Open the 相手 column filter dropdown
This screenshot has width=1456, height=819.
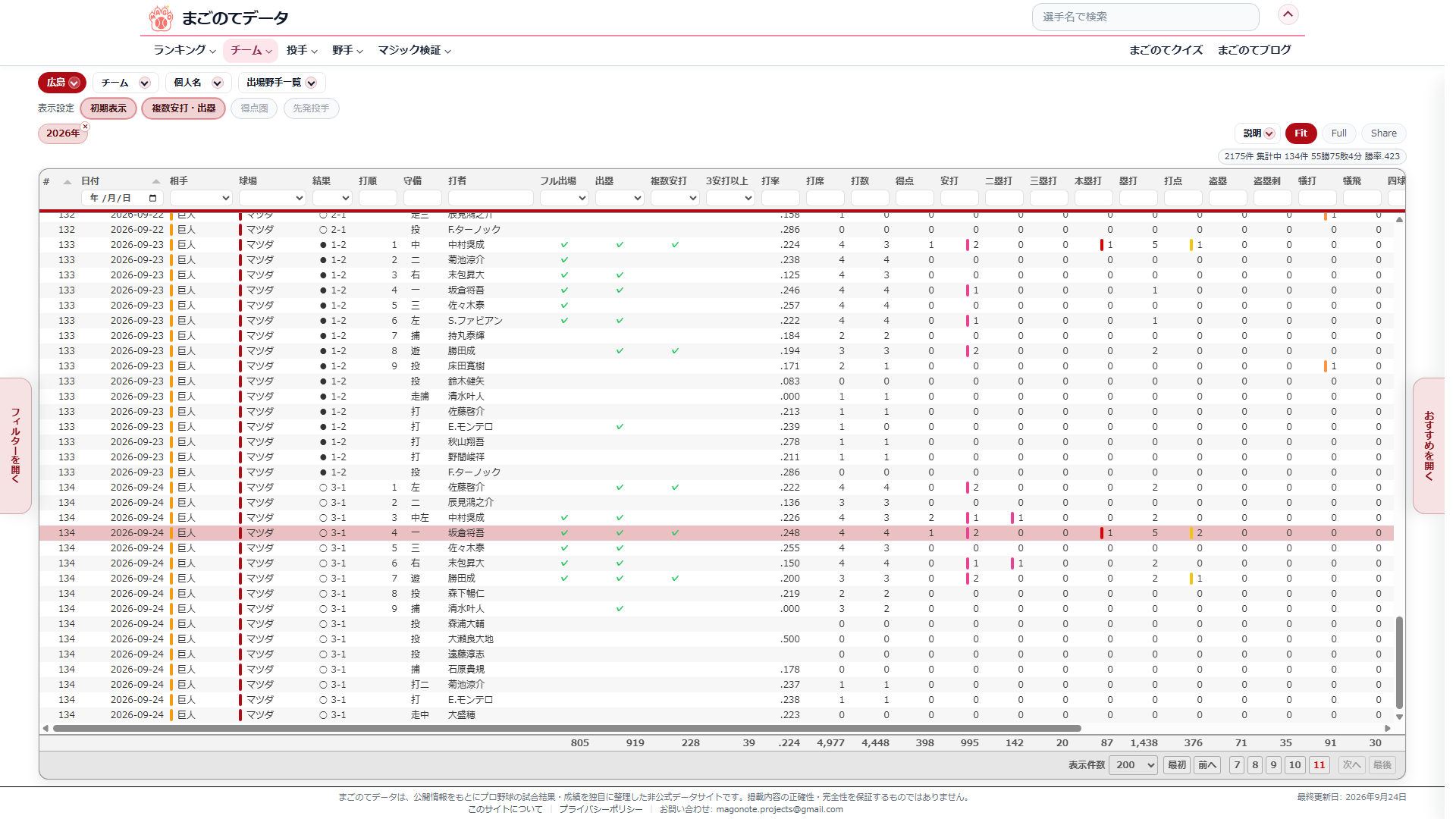tap(201, 198)
